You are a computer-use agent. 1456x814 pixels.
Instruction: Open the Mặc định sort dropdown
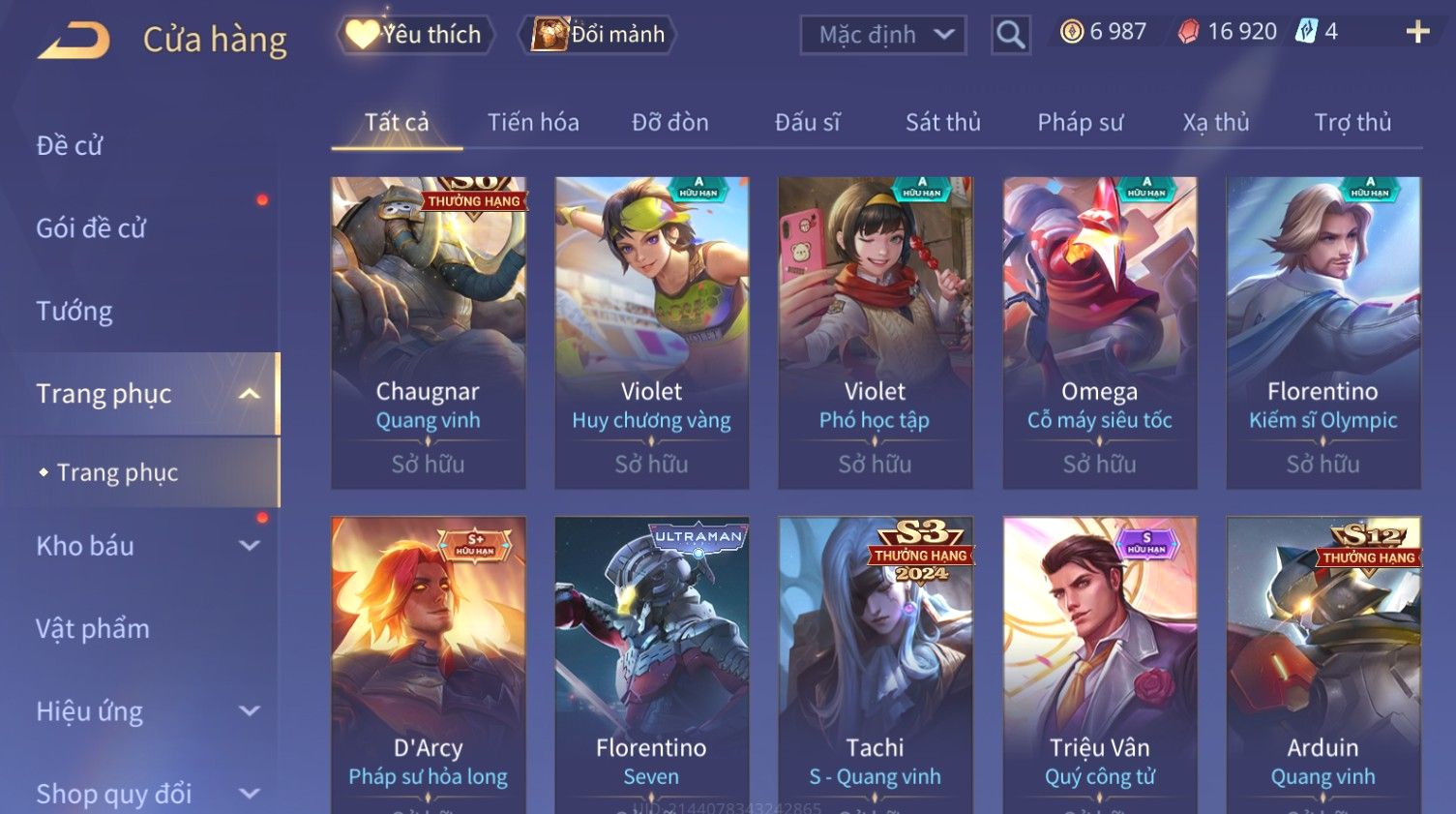pyautogui.click(x=883, y=36)
